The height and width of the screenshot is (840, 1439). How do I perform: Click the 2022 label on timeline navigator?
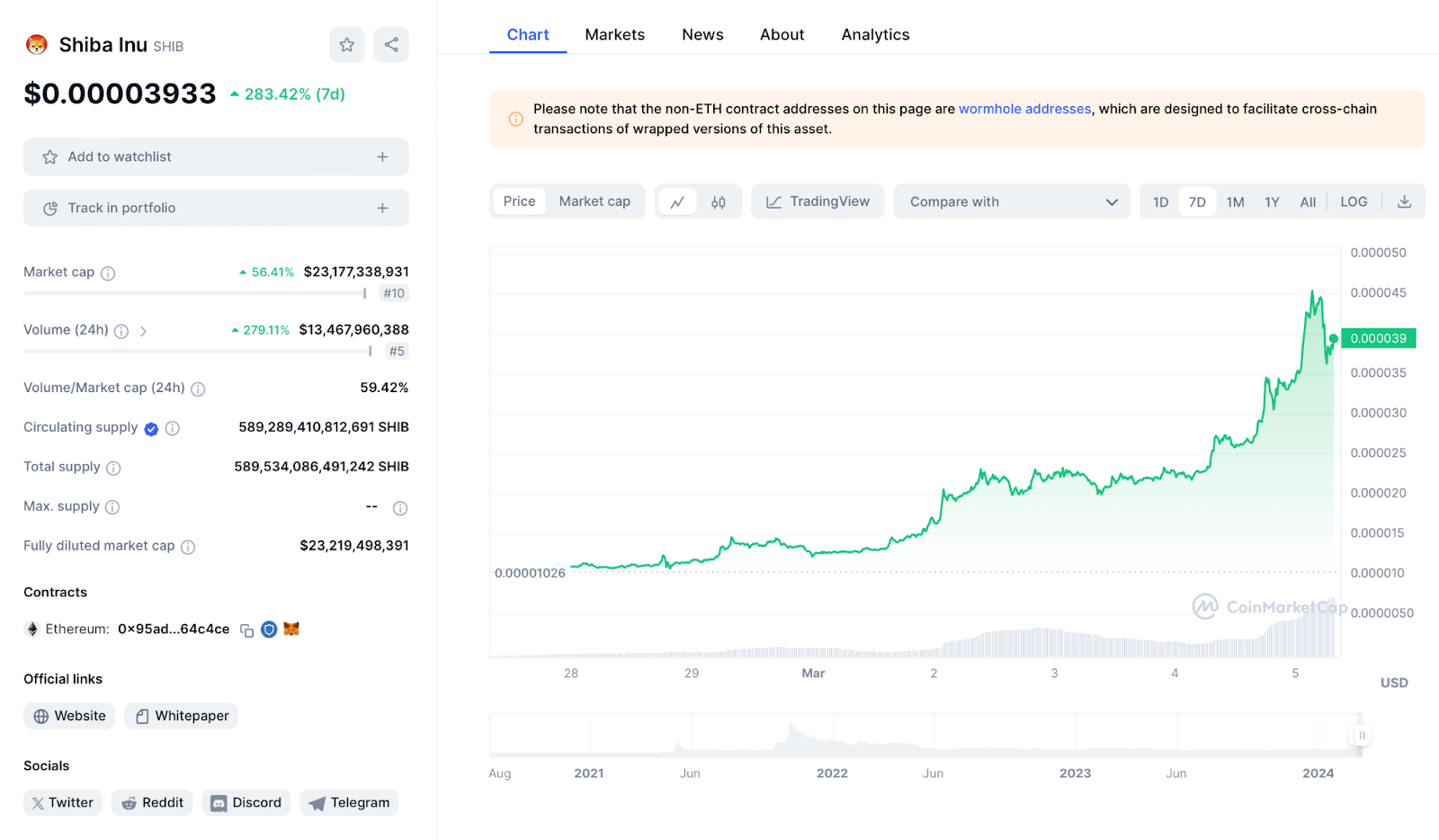832,773
